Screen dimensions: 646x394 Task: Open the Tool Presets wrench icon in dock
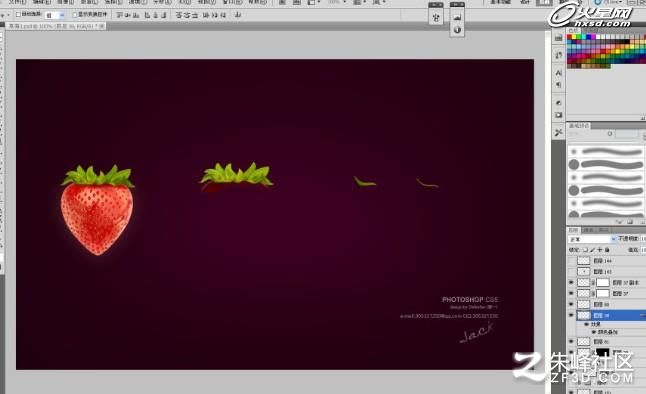point(558,132)
